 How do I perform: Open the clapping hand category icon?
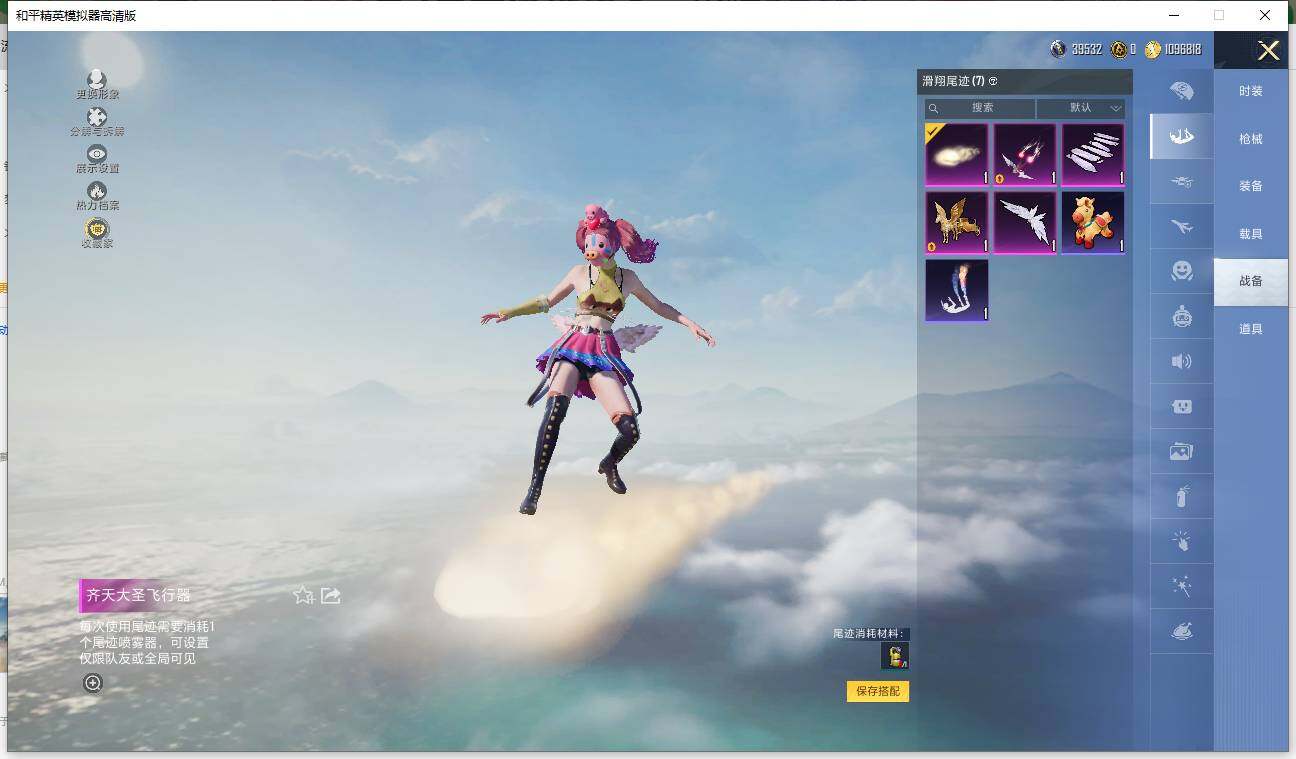point(1181,542)
